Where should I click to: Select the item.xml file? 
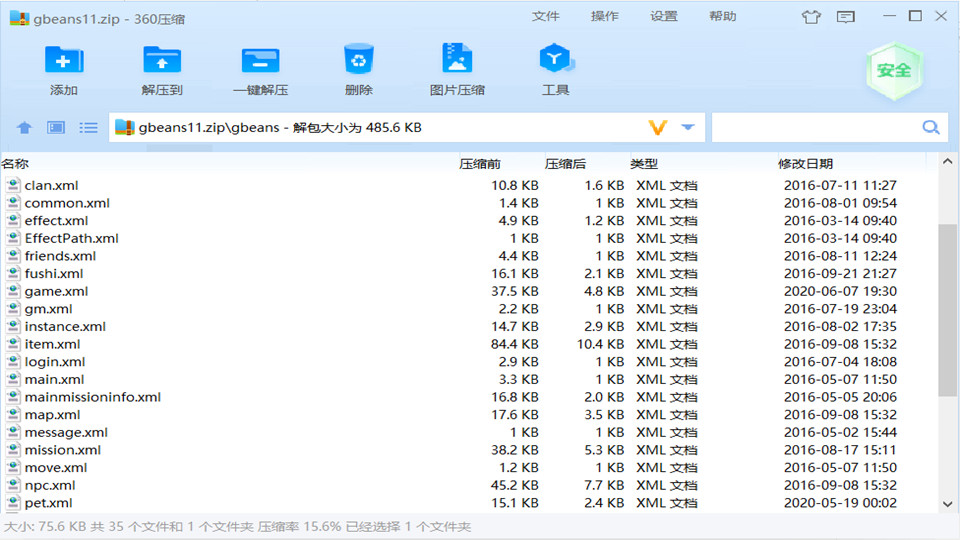click(52, 344)
